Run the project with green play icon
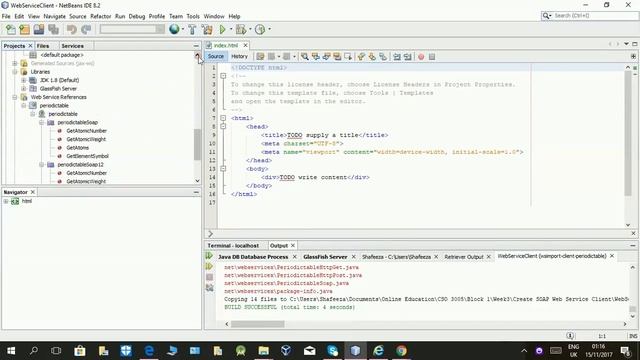The height and width of the screenshot is (360, 640). tap(222, 29)
